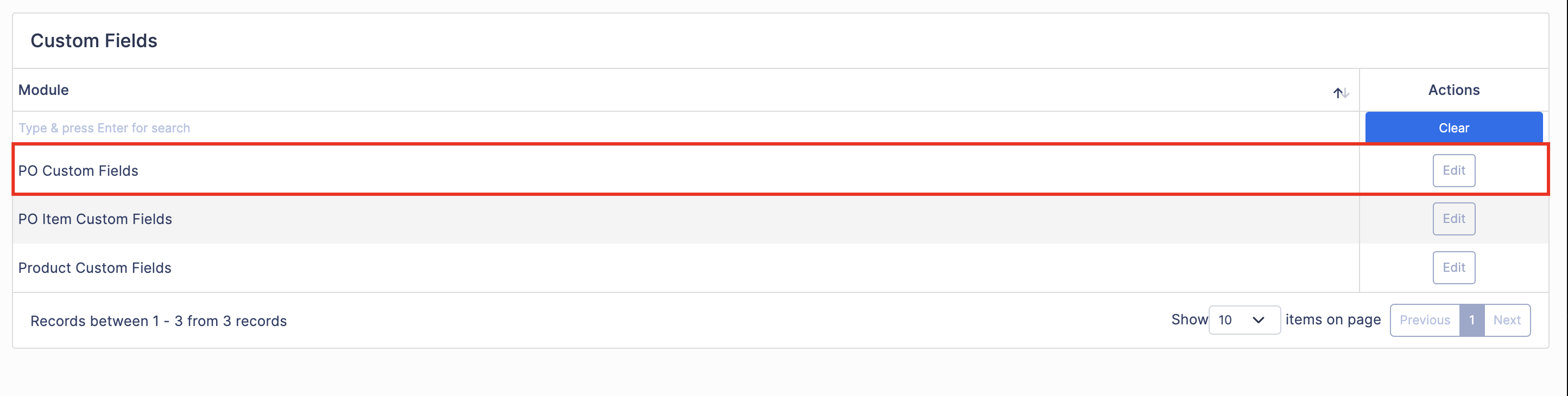Go to the Previous page
The height and width of the screenshot is (396, 1568).
tap(1424, 320)
